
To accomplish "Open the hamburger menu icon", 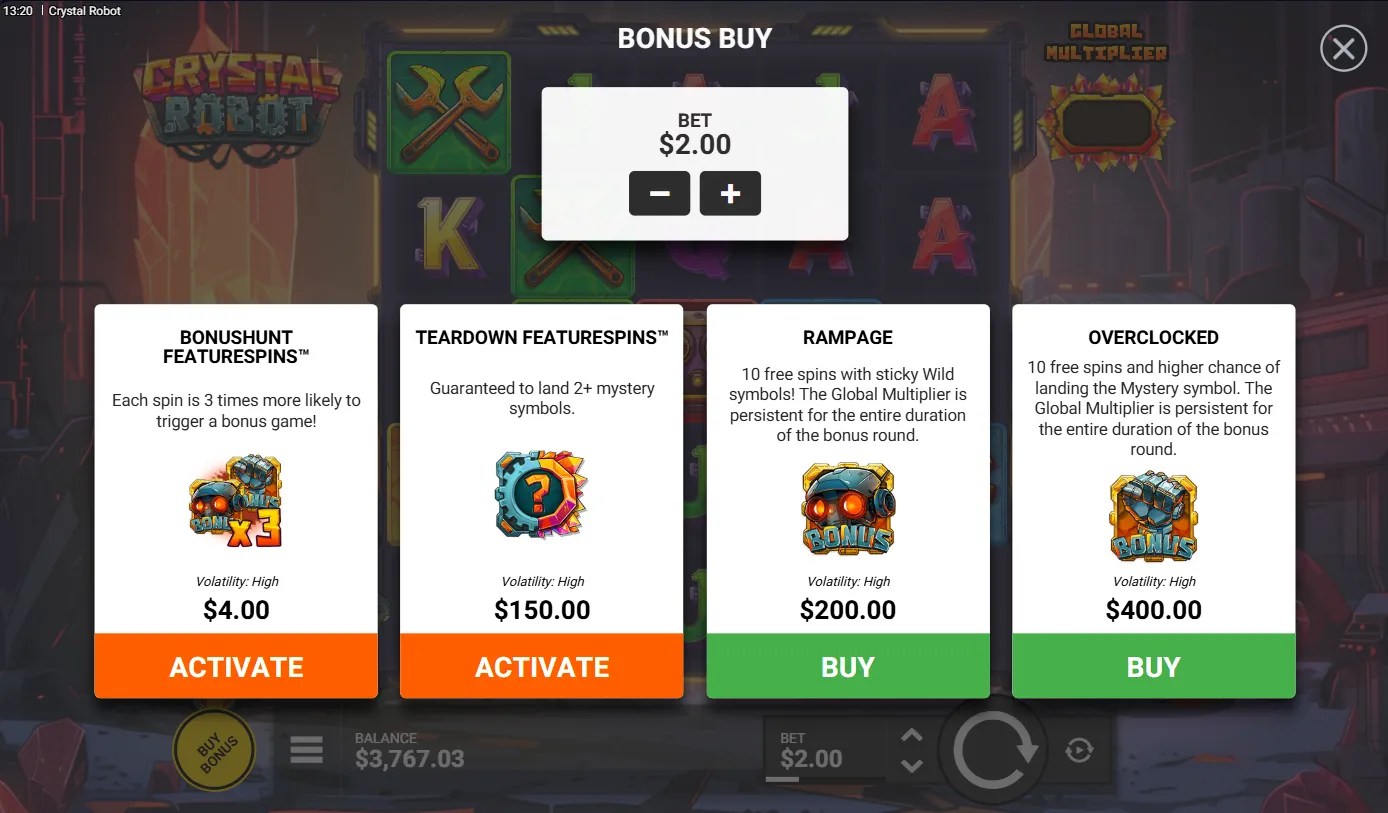I will [307, 750].
